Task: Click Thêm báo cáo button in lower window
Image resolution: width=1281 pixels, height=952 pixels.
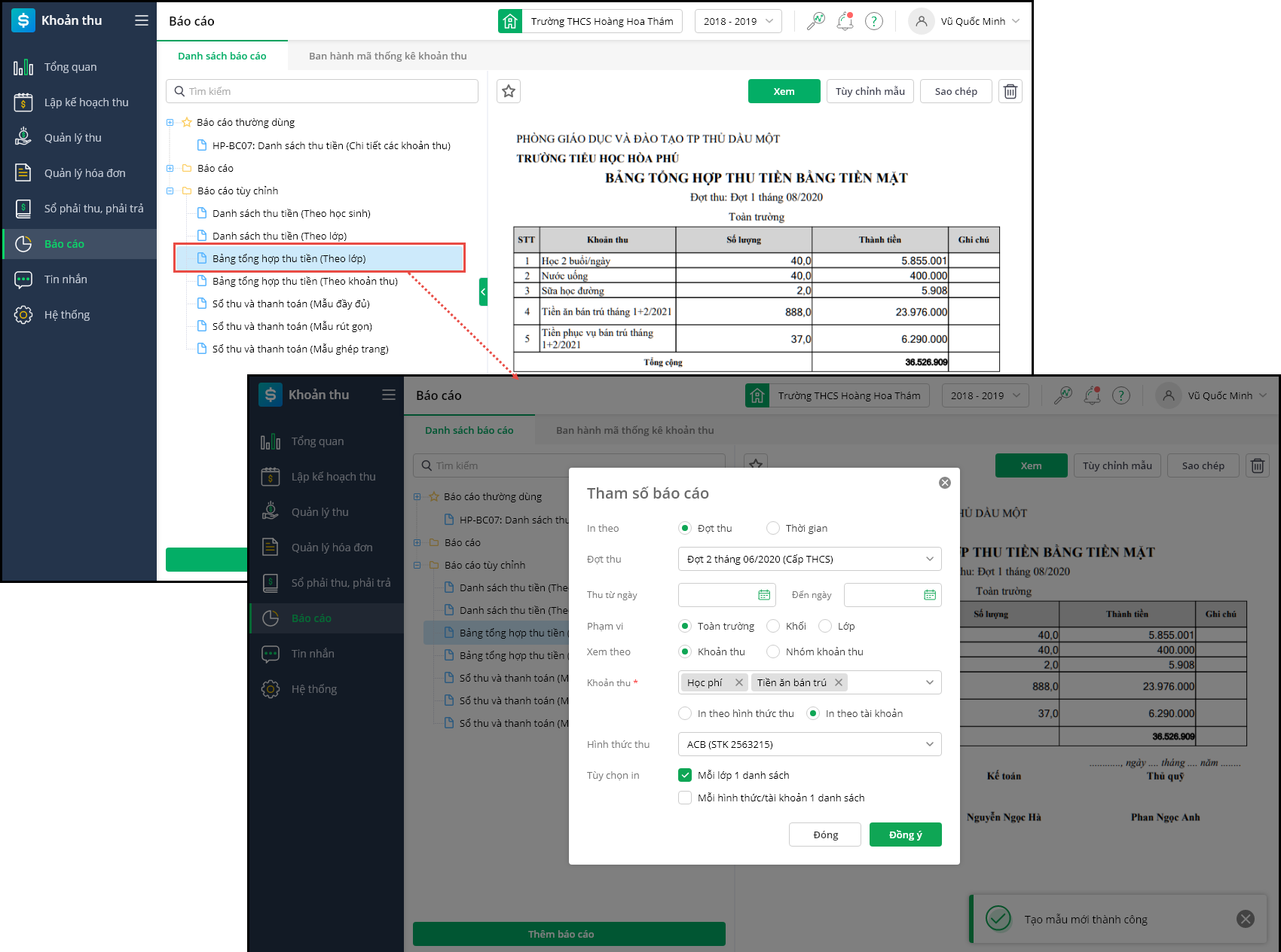Action: 569,934
